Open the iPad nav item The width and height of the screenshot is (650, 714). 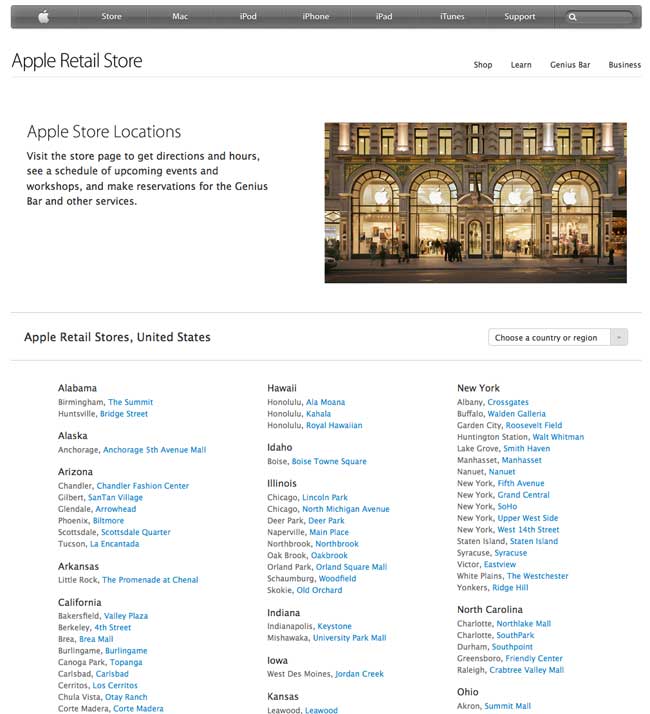[x=384, y=17]
